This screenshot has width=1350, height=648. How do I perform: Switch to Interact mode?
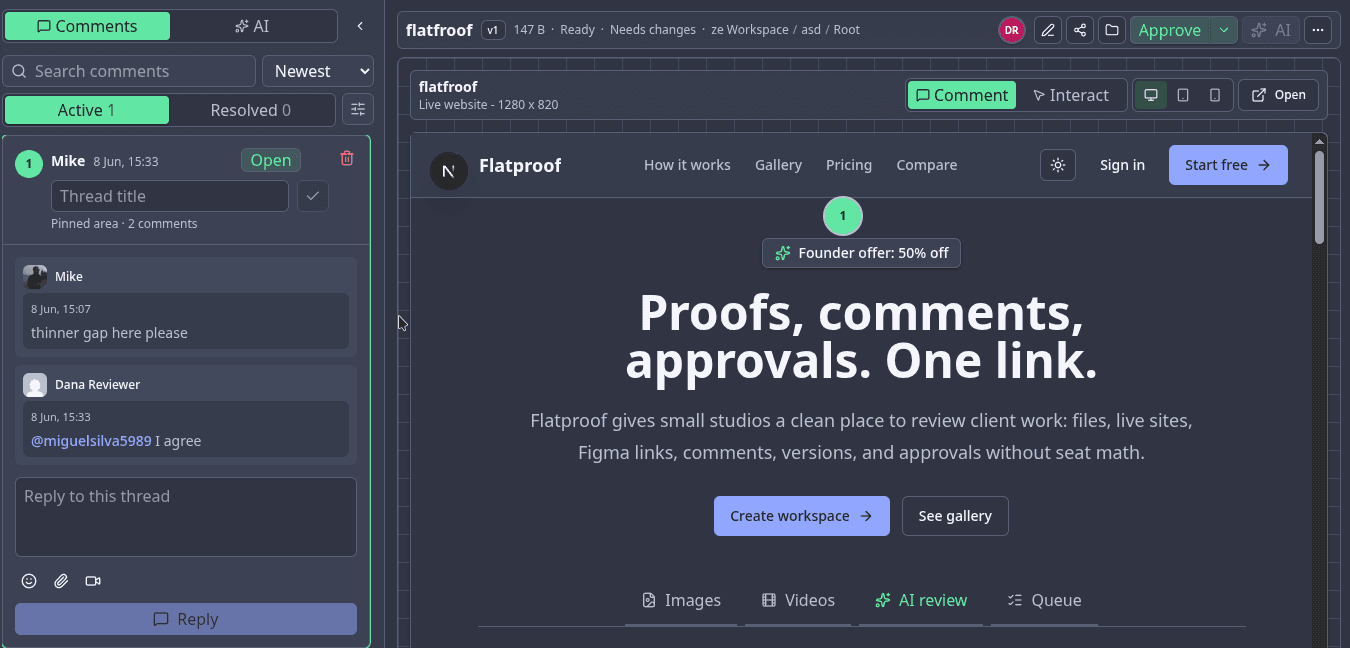tap(1071, 95)
